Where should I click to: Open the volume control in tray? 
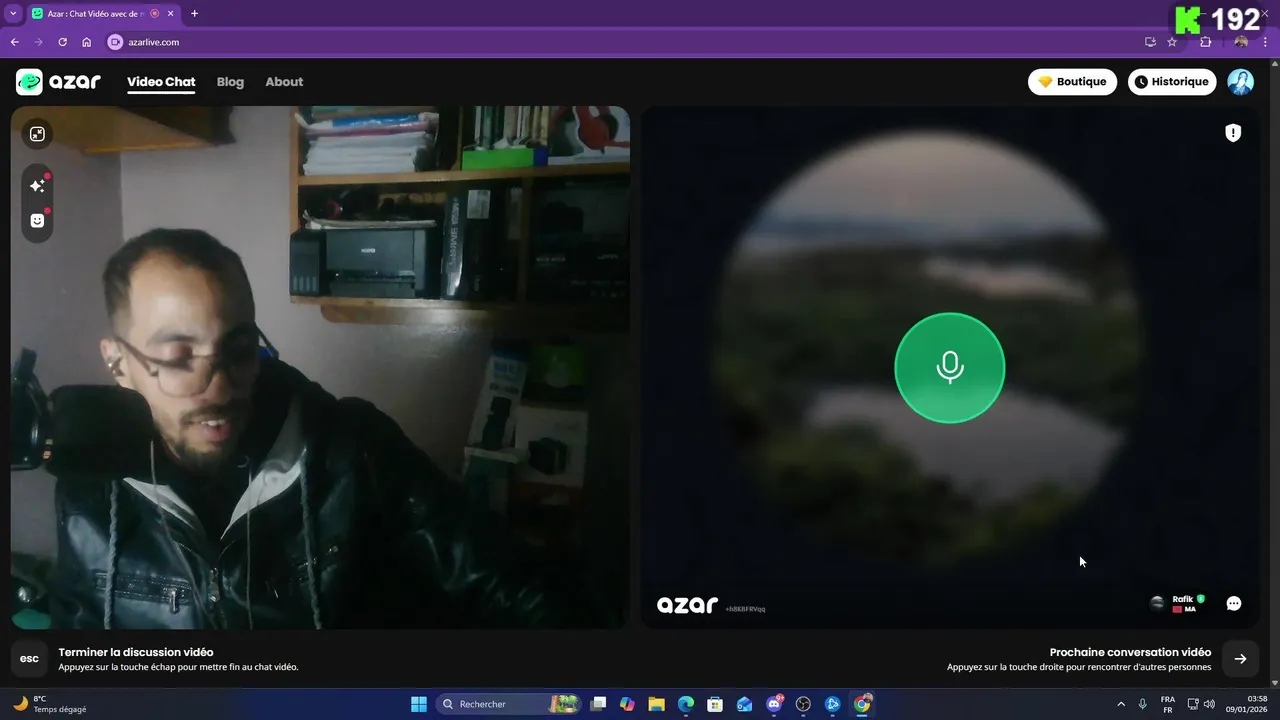(1210, 704)
